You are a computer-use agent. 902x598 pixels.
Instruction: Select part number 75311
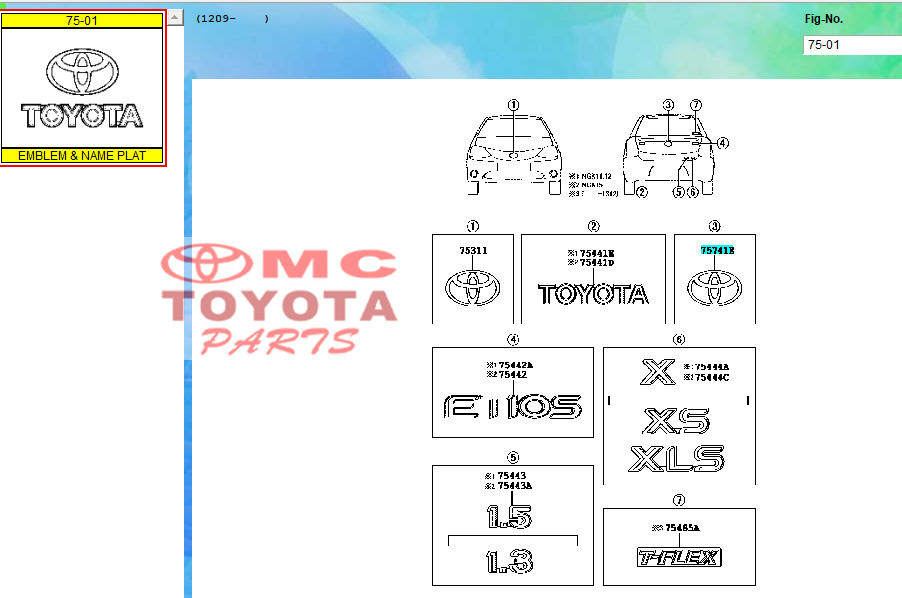472,251
